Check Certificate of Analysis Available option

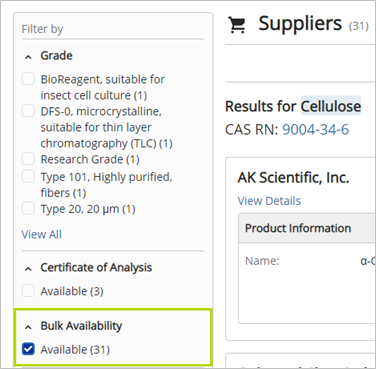coord(28,291)
